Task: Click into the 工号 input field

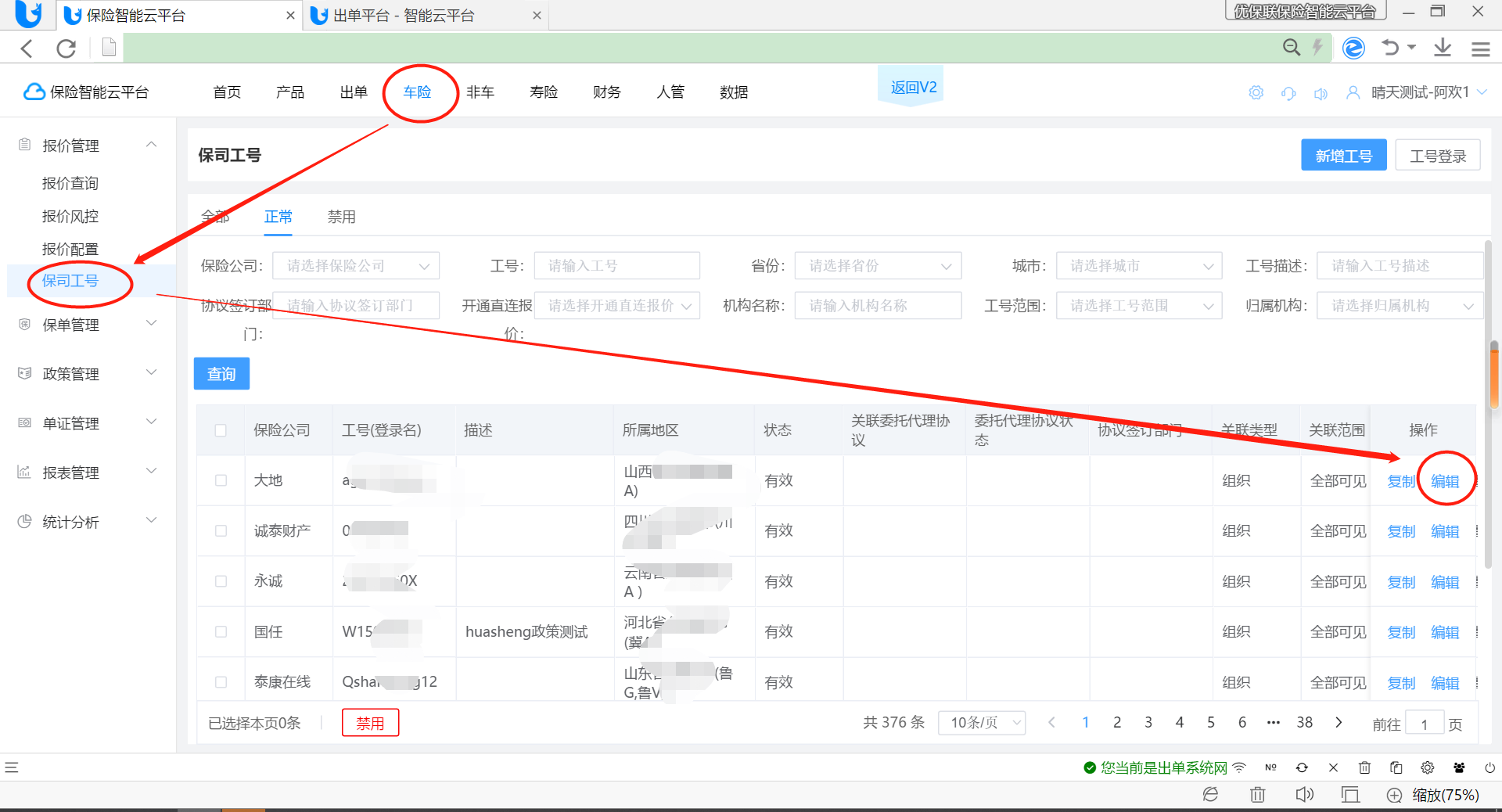Action: click(617, 266)
